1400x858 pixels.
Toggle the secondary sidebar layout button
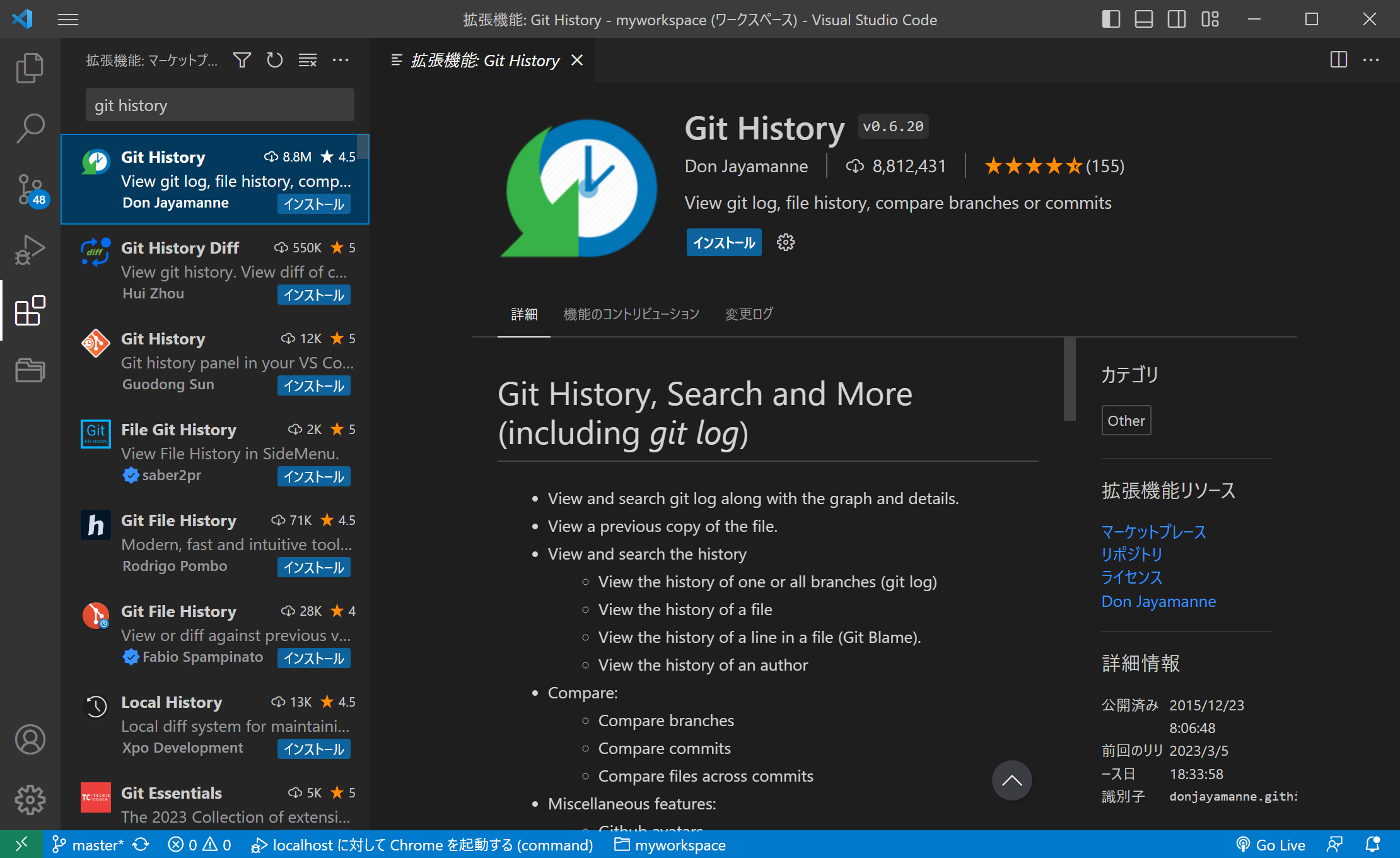(1176, 20)
